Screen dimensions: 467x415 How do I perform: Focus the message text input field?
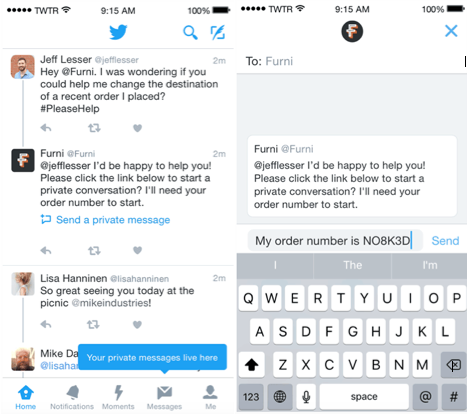[335, 241]
